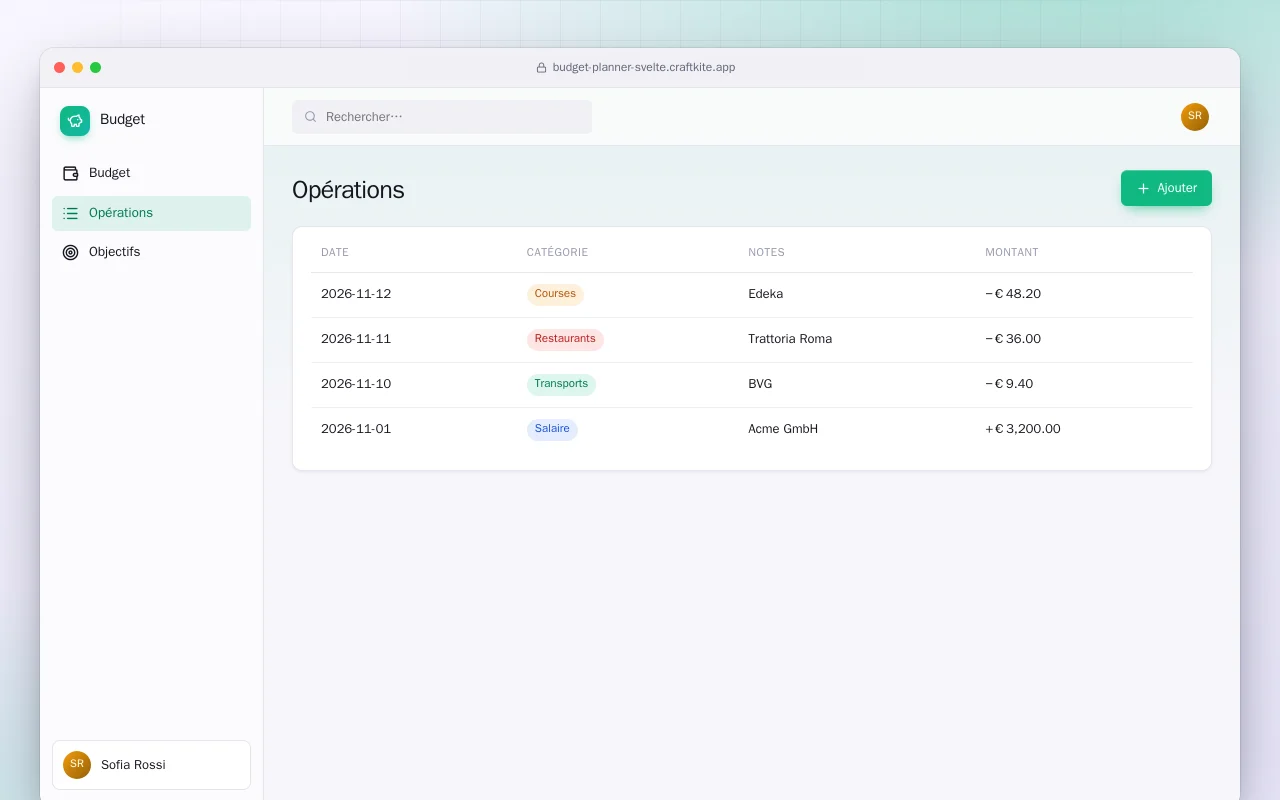Click the MONTANT column header

(1012, 253)
